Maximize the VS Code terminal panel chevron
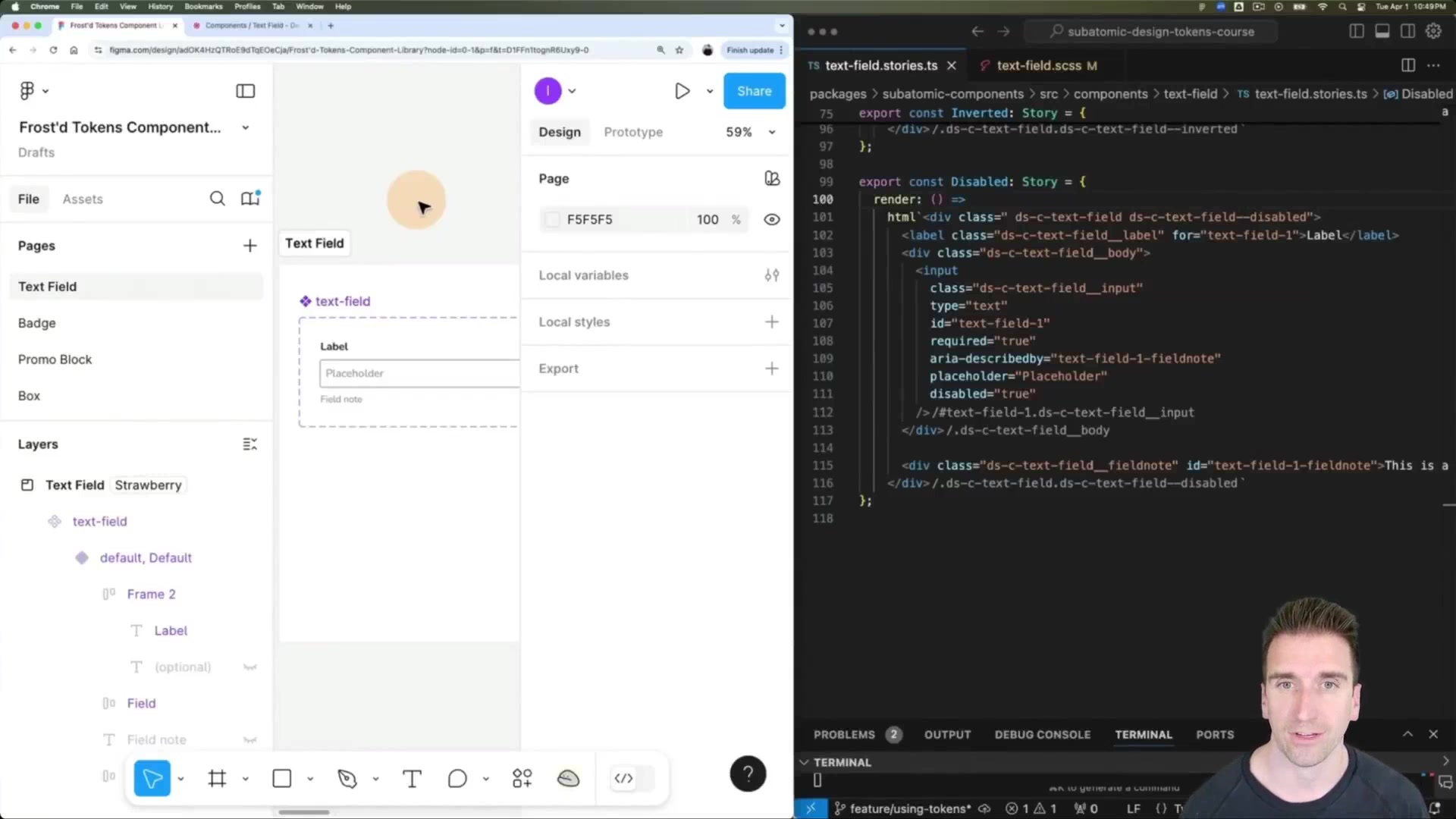Screen dimensions: 1456x819 click(1407, 734)
